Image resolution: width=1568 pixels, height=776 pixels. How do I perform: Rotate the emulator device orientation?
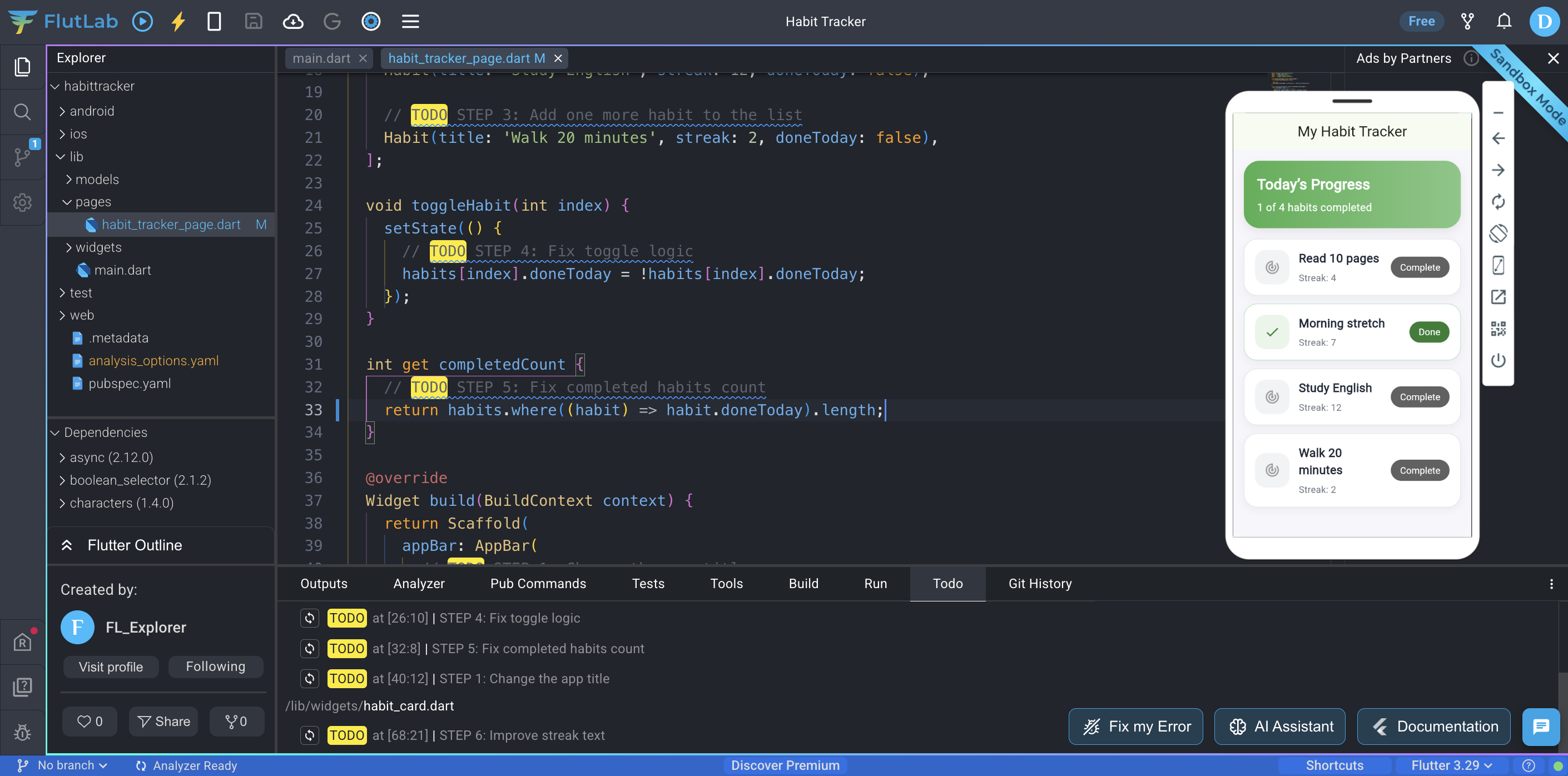coord(1498,233)
